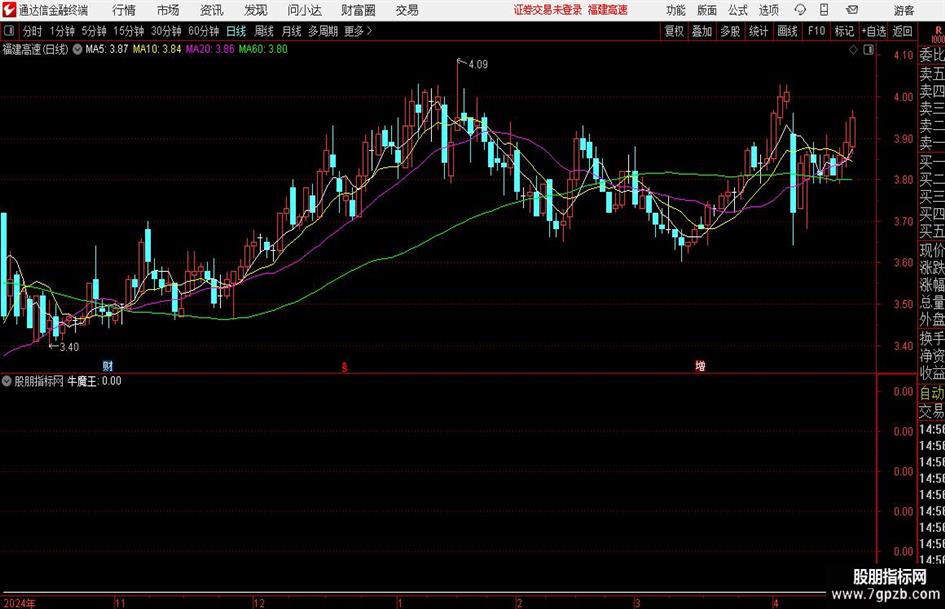Click the 多股 multi-stock button
The height and width of the screenshot is (609, 945).
tap(730, 31)
